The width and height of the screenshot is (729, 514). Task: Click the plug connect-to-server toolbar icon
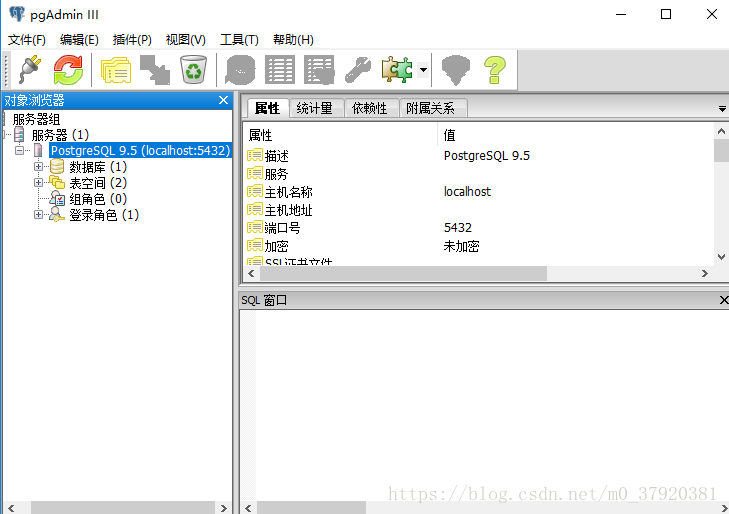pyautogui.click(x=30, y=70)
